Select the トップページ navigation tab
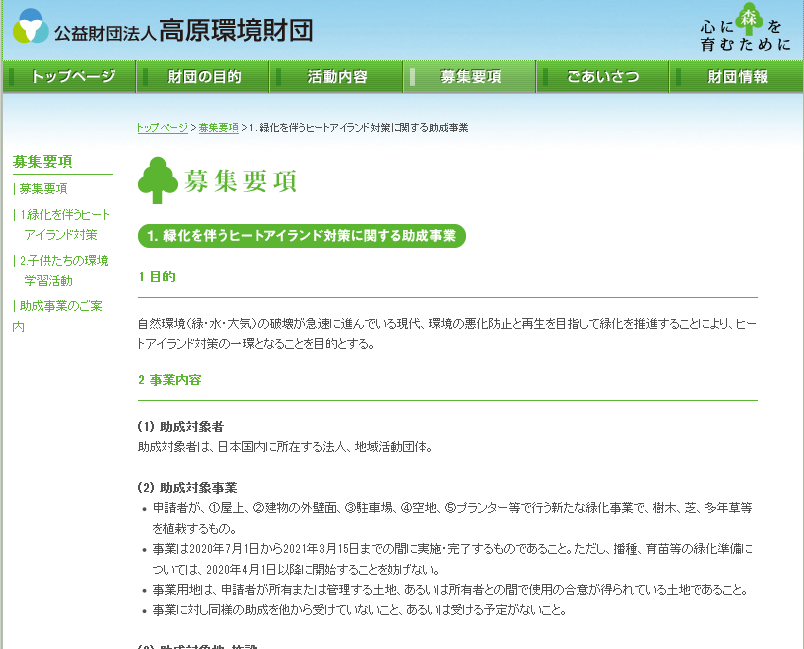Screen dimensions: 804x649 68,75
